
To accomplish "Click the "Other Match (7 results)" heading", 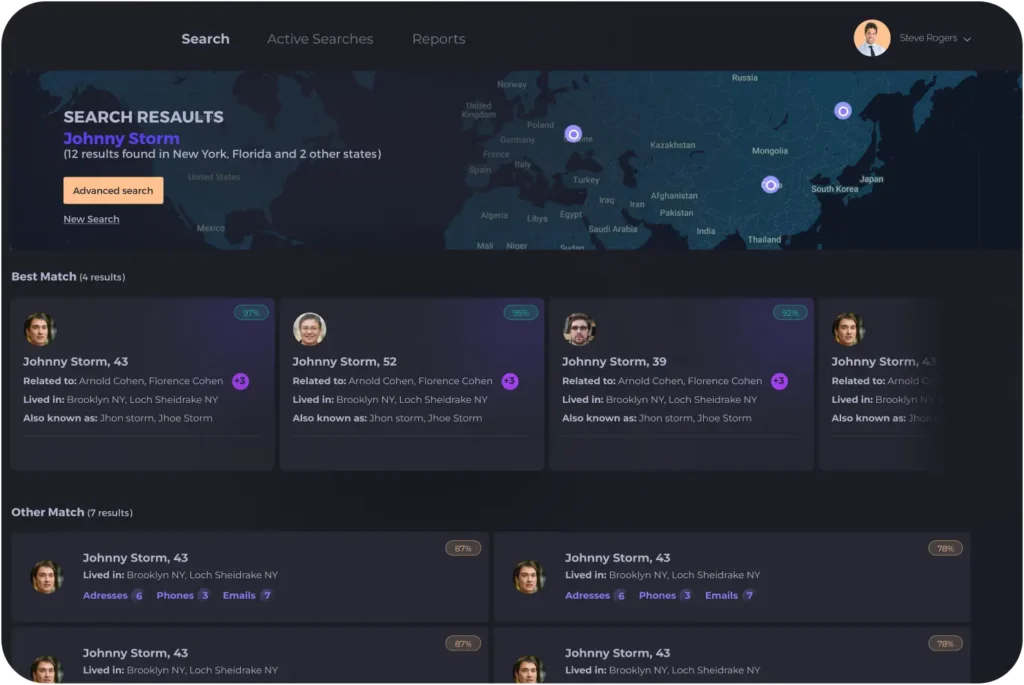I will (x=72, y=513).
